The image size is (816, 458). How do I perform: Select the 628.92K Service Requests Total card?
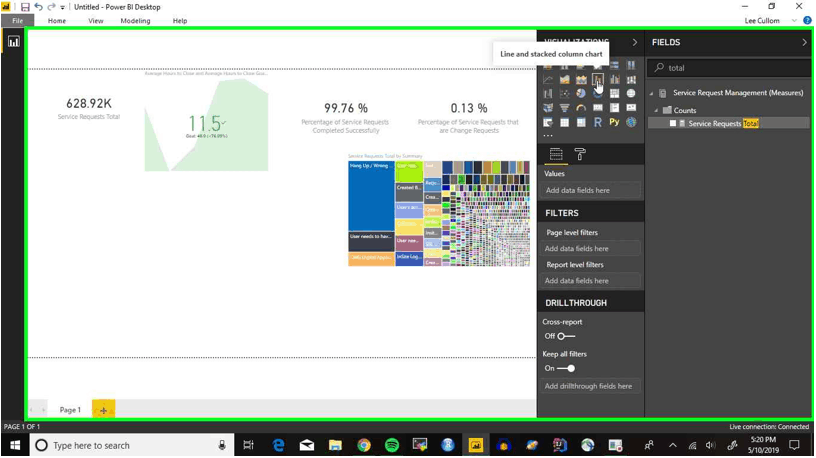[89, 108]
